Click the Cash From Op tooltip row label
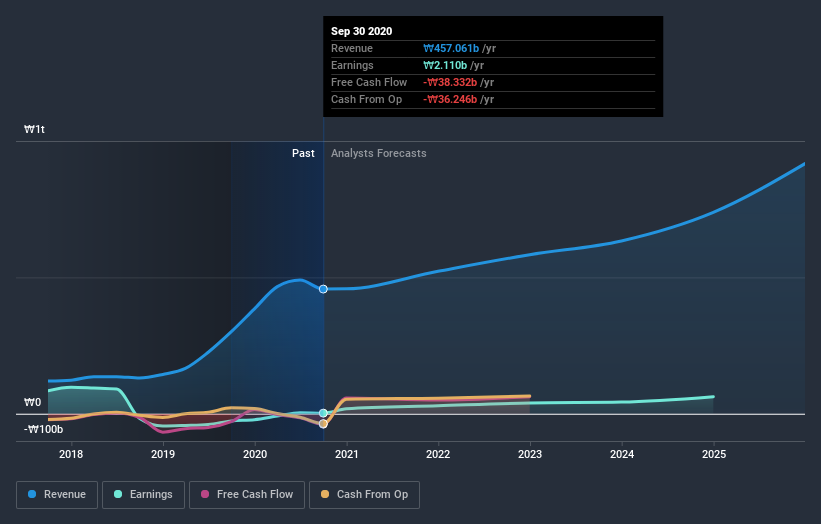Image resolution: width=821 pixels, height=524 pixels. coord(367,99)
